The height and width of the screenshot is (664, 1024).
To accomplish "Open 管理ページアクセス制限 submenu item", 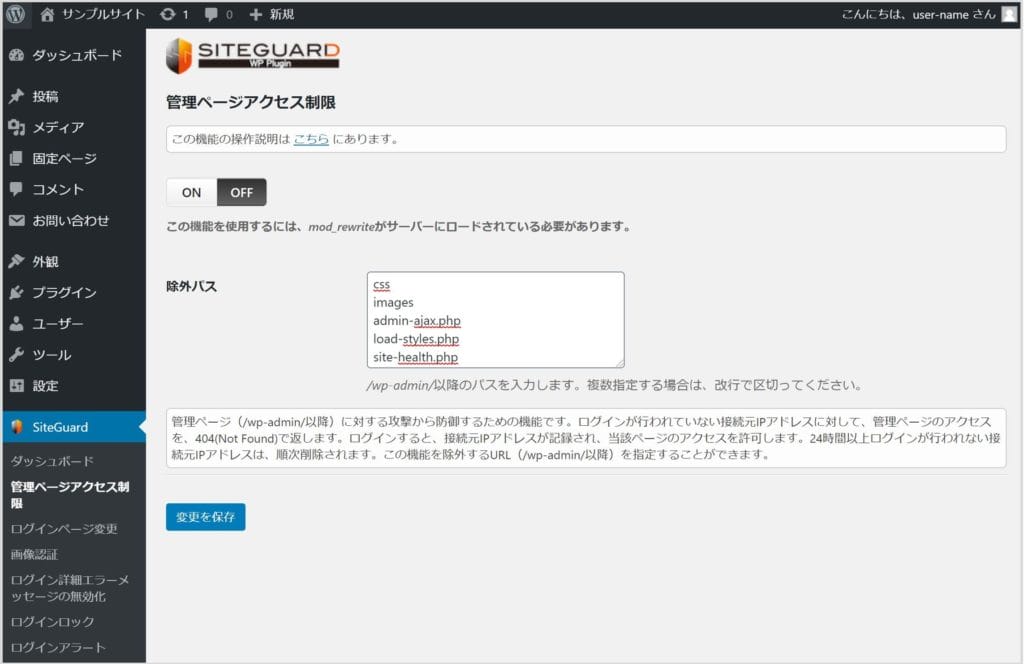I will click(70, 495).
